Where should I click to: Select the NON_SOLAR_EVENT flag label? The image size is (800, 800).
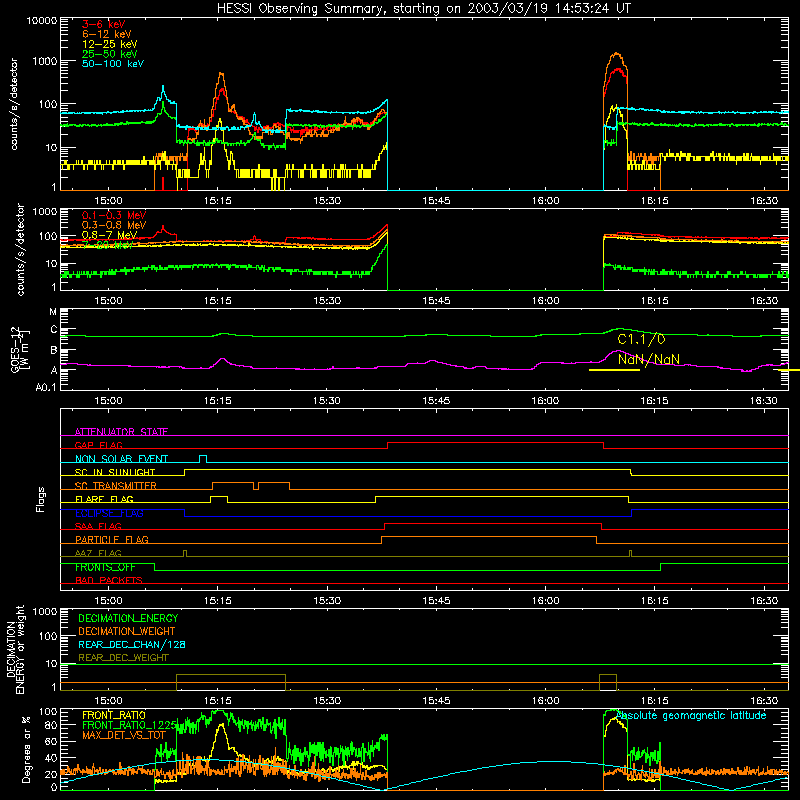click(x=121, y=459)
